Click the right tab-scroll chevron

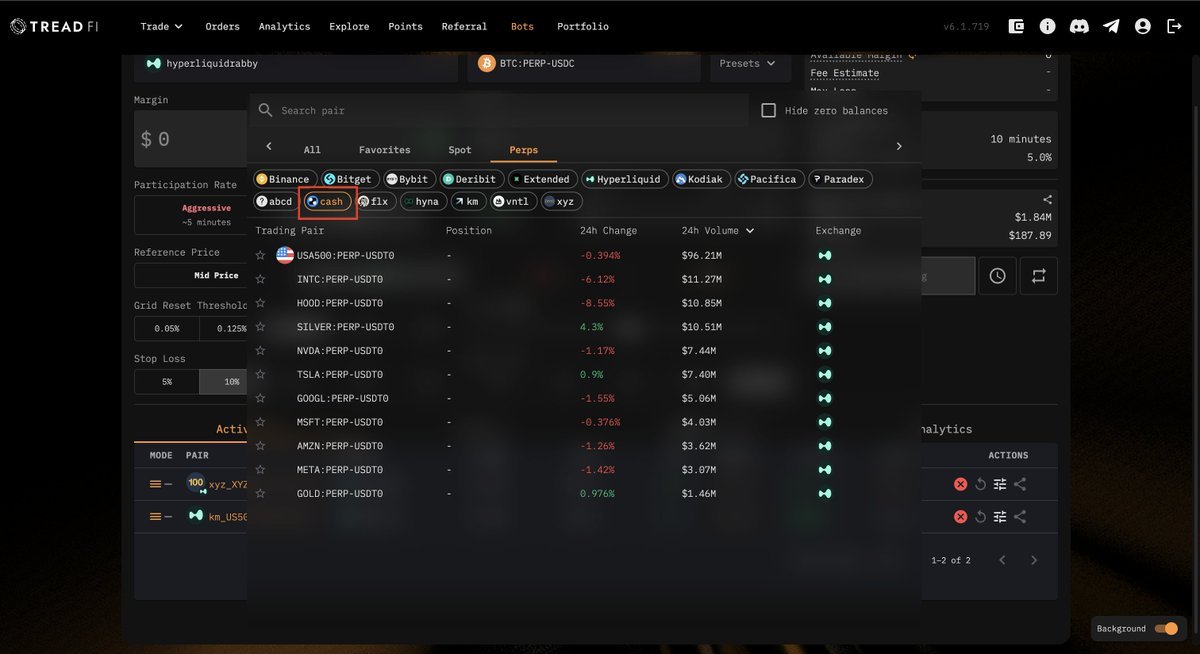(x=899, y=147)
